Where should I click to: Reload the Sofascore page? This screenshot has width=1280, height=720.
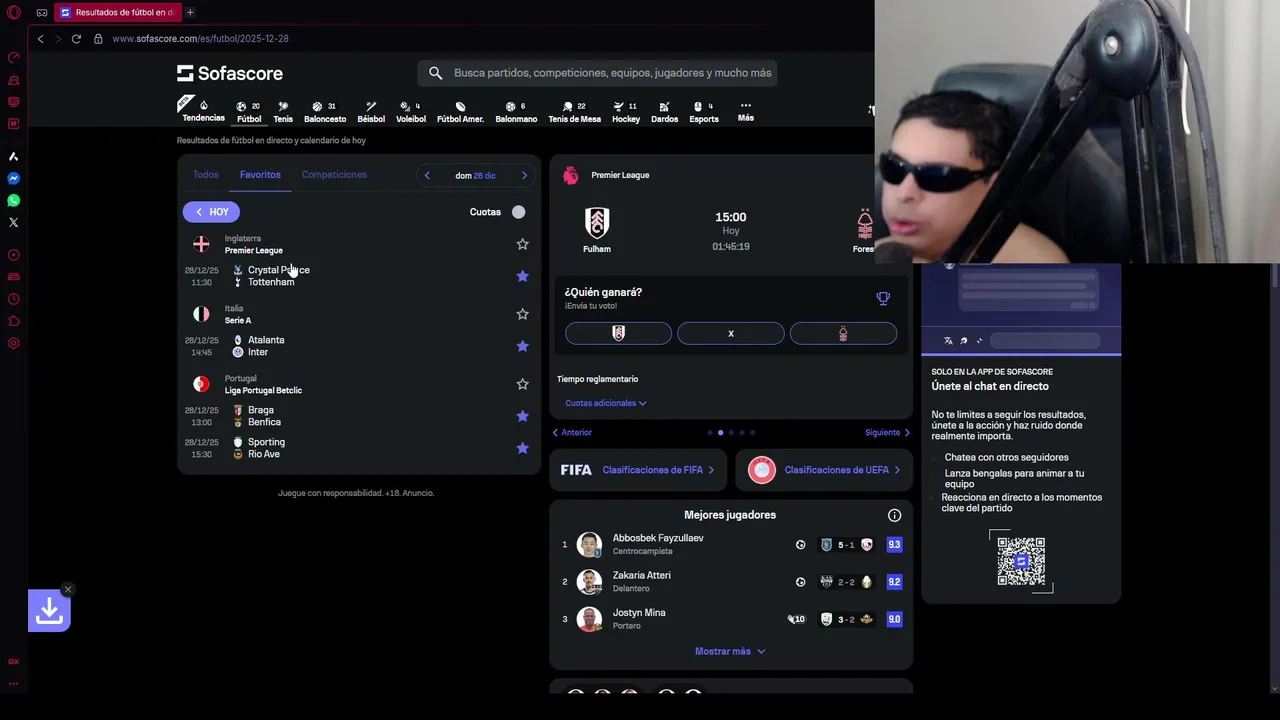76,39
